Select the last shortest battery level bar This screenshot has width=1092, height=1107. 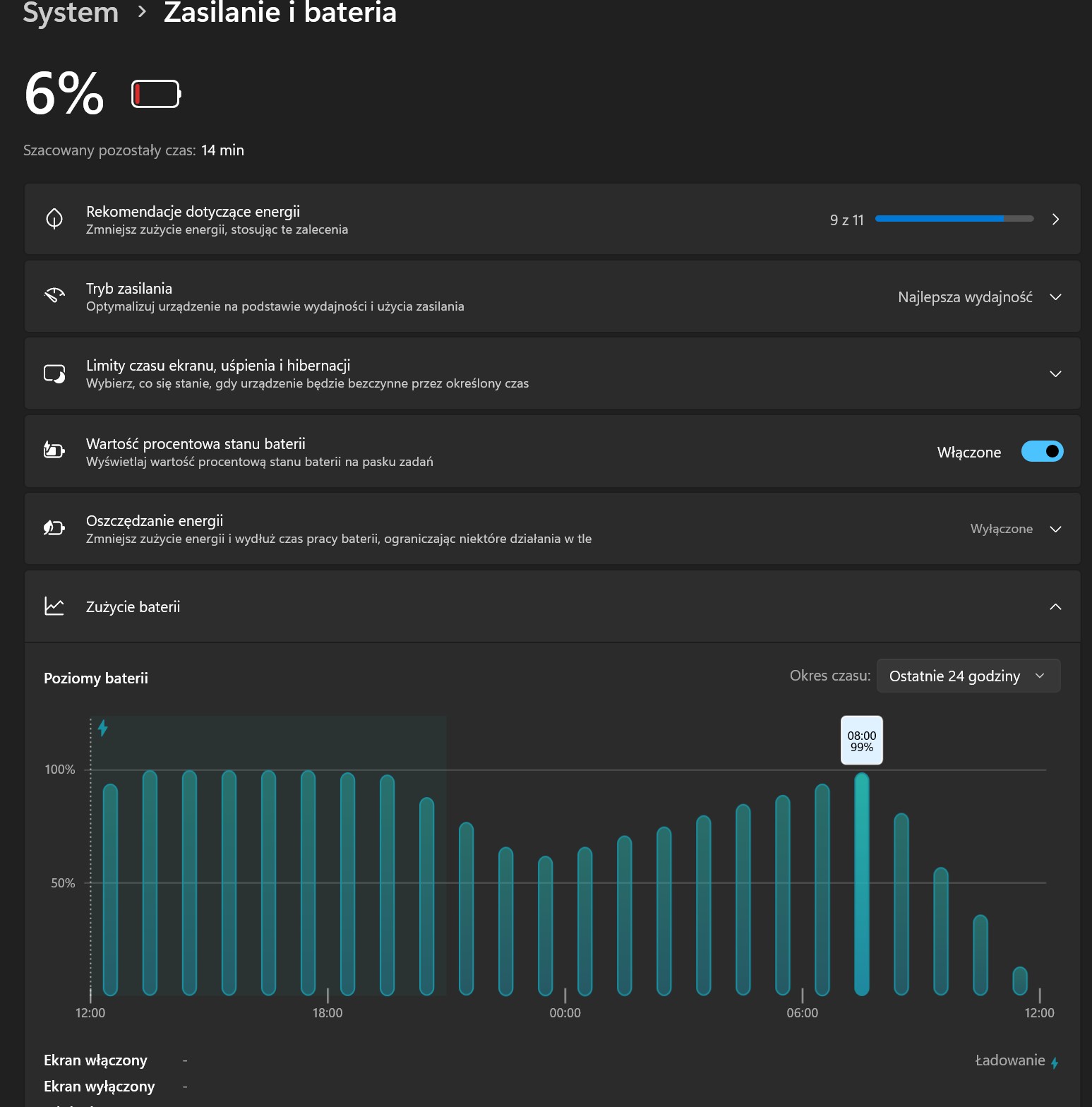(1019, 981)
